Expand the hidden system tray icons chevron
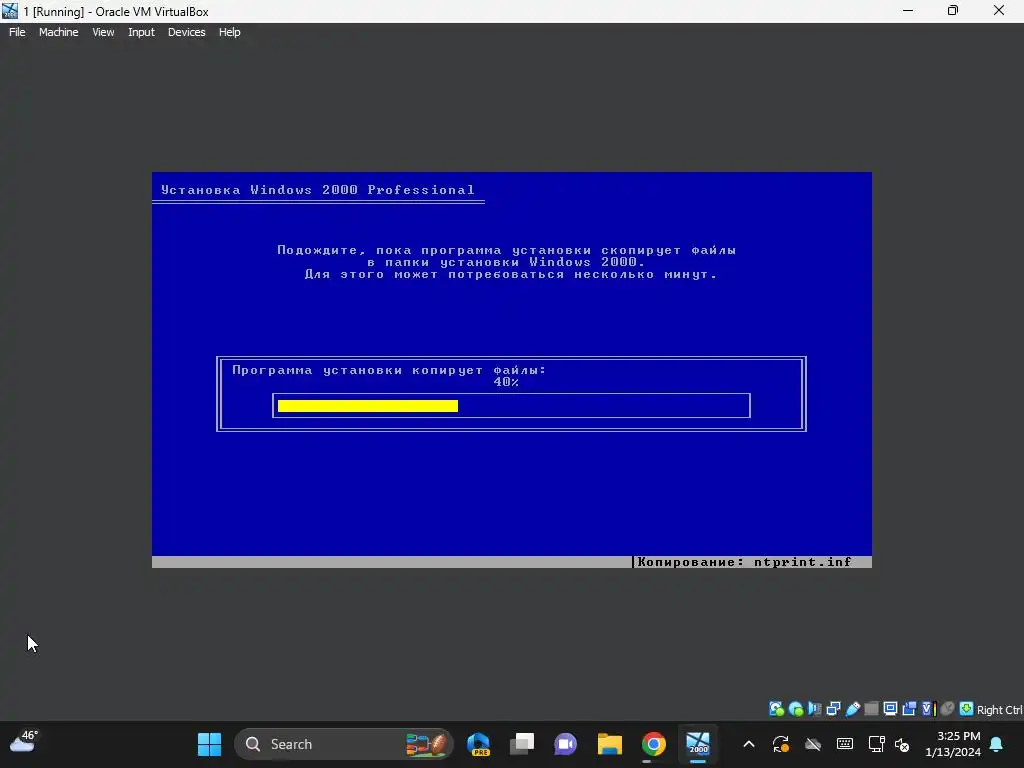 pos(749,744)
